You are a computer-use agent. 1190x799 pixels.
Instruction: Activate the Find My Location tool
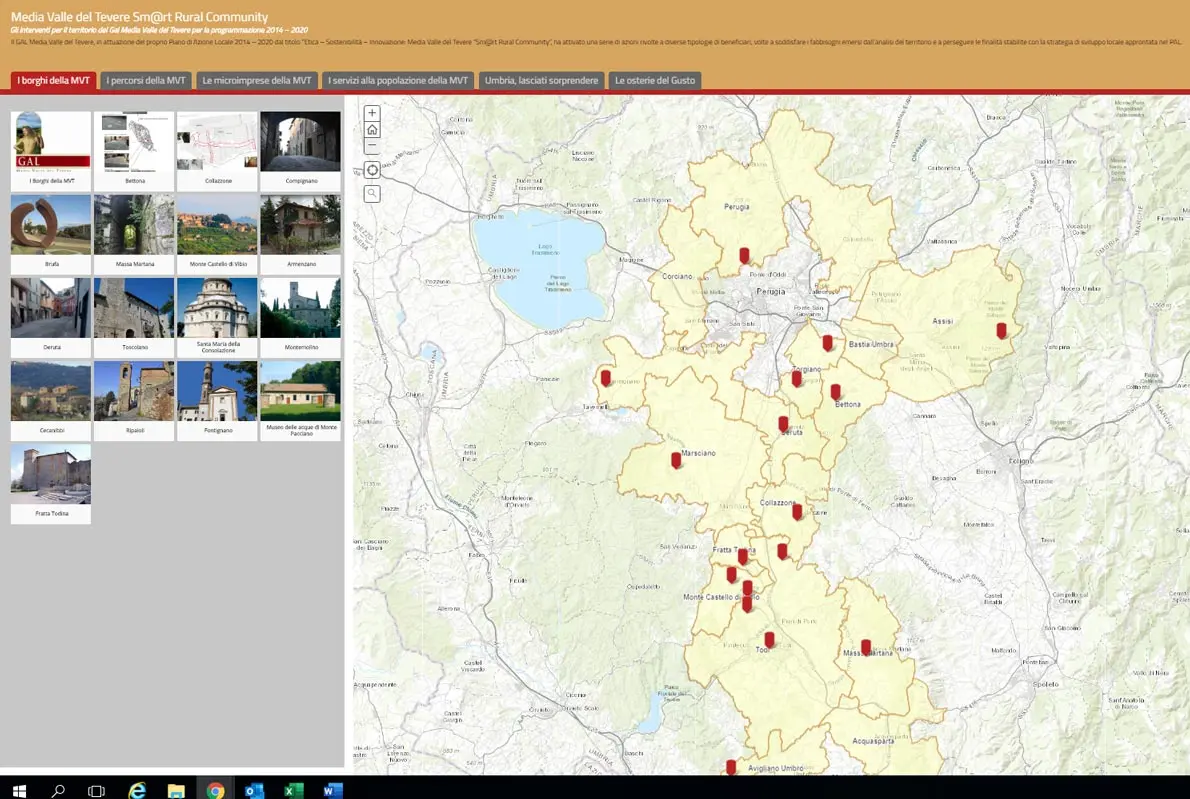click(x=371, y=169)
